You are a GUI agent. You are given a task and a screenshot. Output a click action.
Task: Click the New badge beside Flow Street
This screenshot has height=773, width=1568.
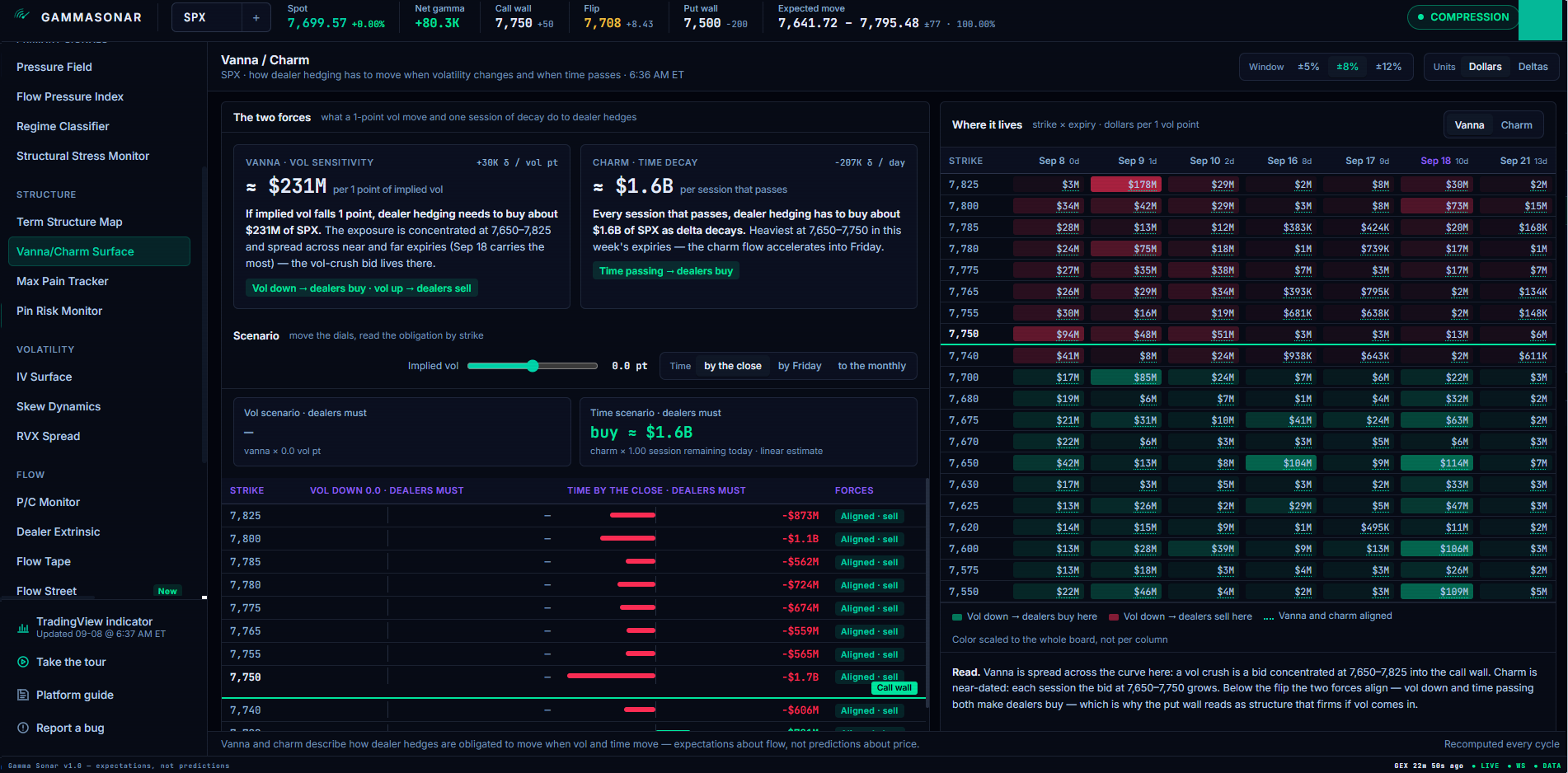(x=167, y=591)
